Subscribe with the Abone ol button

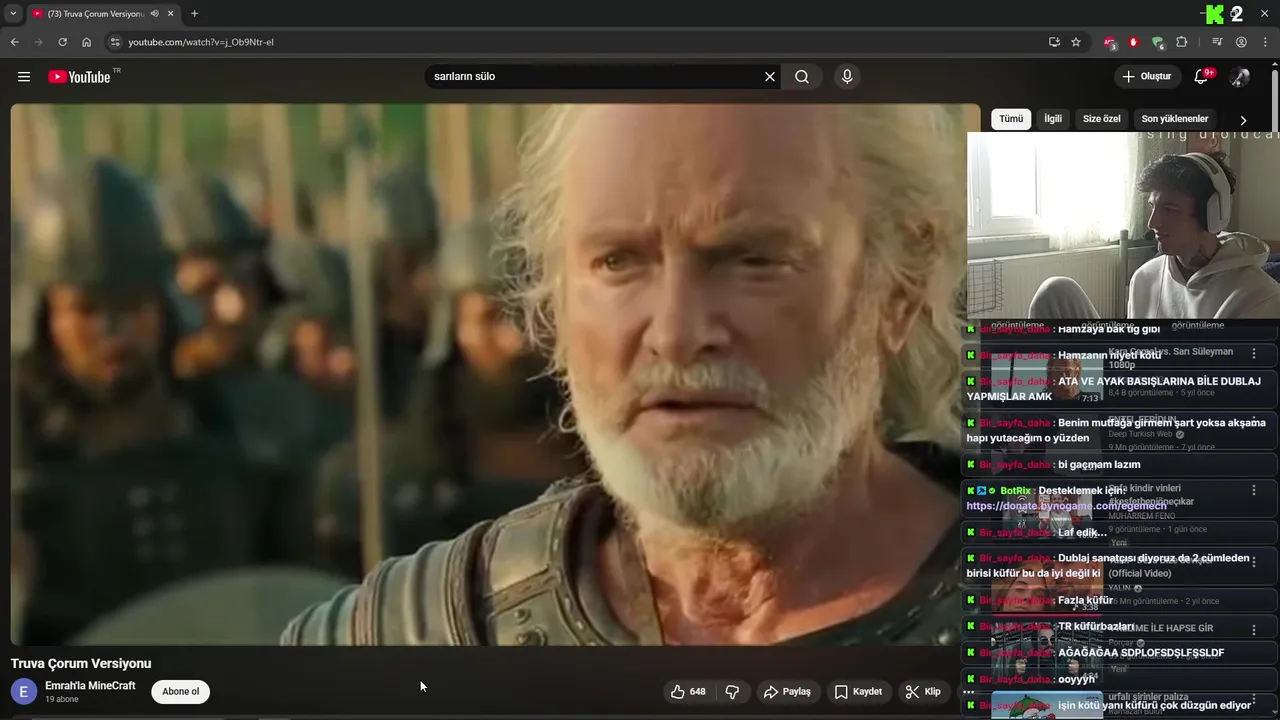tap(181, 692)
